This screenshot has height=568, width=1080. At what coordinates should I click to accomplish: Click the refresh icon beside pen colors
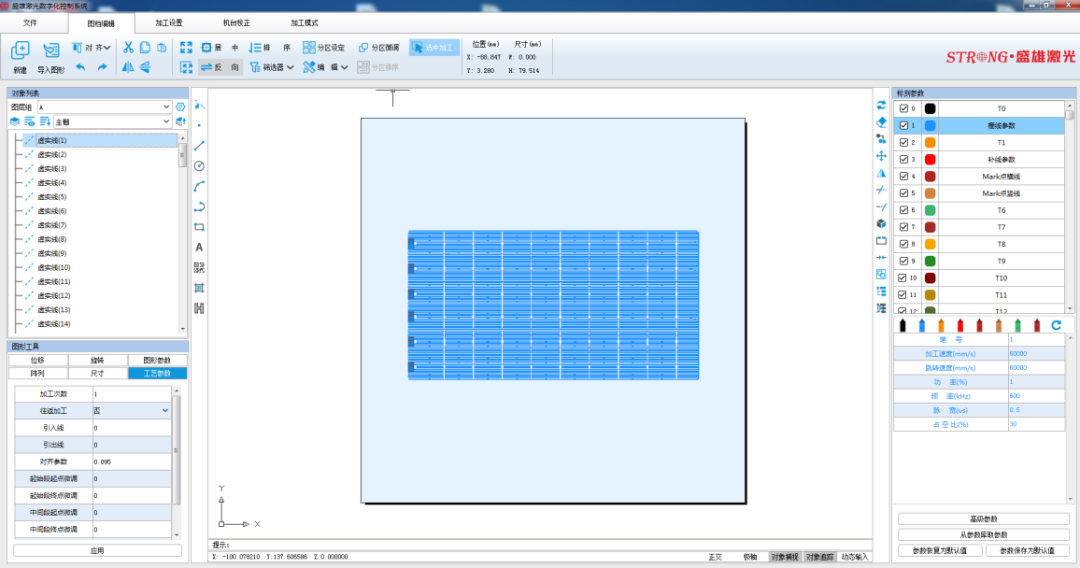[x=1056, y=325]
